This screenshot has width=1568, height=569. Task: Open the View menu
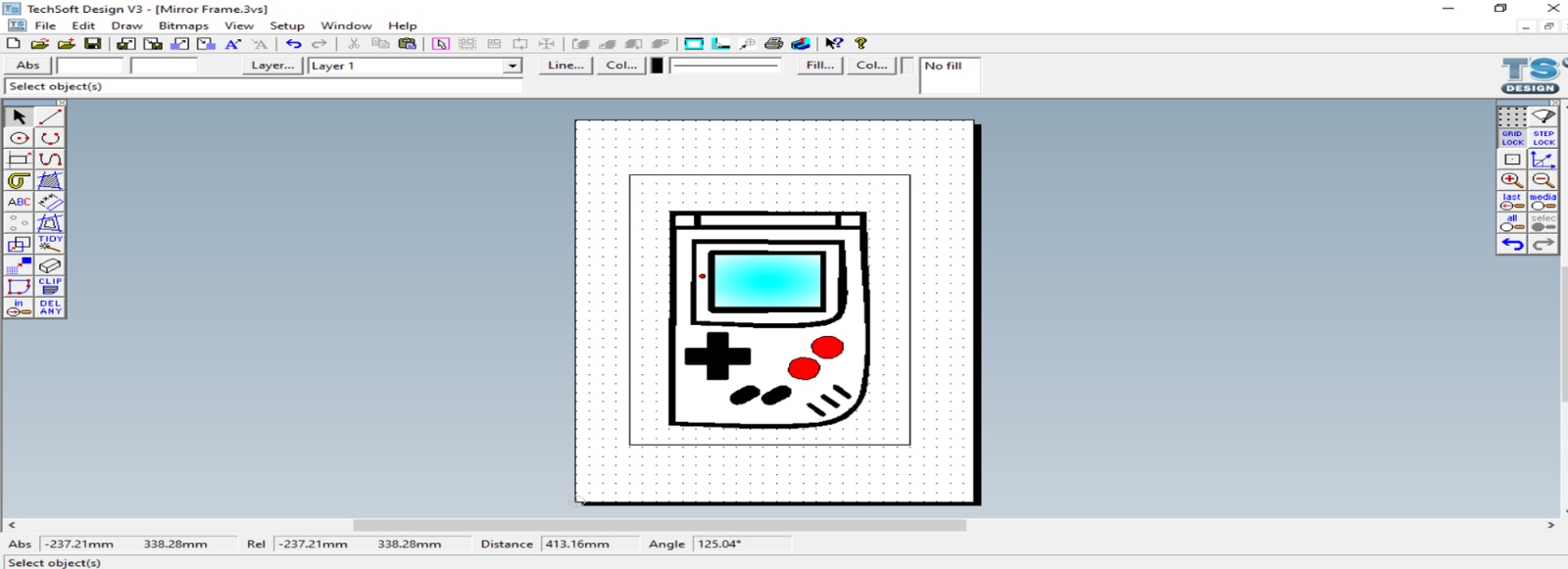239,25
